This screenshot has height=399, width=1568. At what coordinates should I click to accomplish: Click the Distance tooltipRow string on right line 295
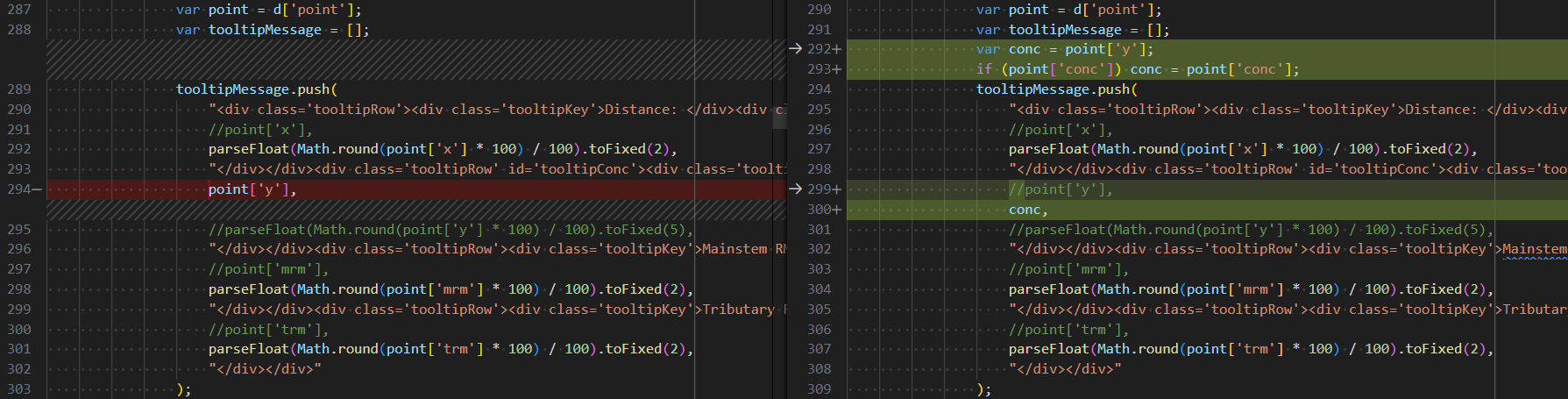(x=1288, y=110)
